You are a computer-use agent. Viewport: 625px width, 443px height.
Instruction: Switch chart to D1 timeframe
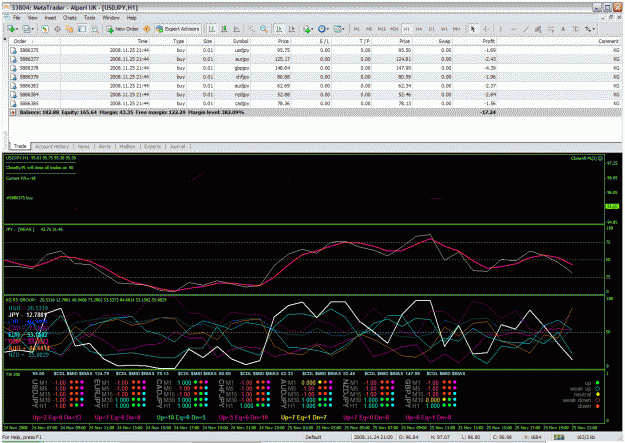tap(432, 29)
